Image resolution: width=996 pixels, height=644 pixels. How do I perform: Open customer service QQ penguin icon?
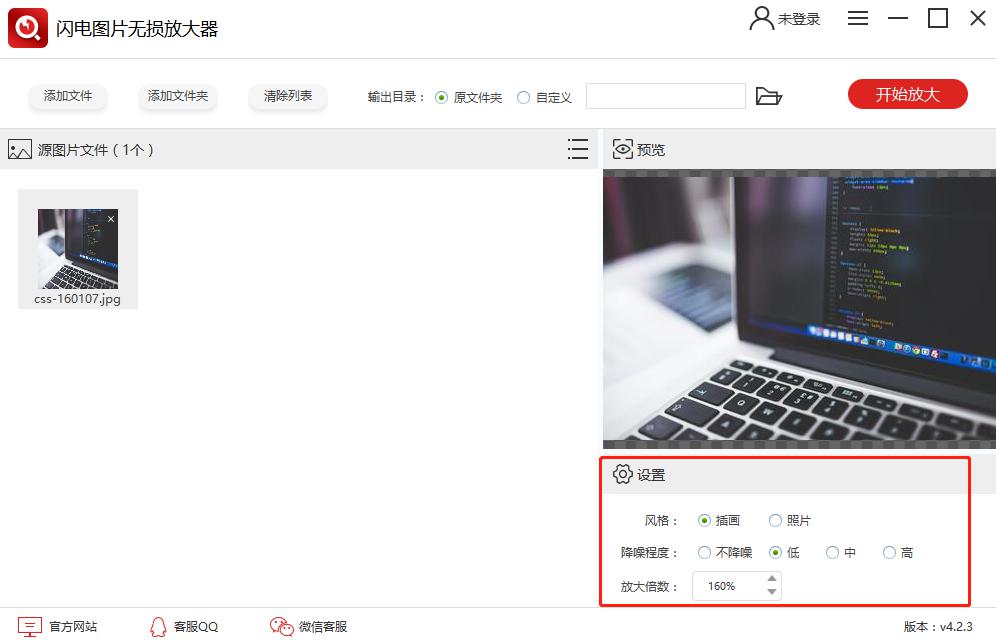point(158,626)
